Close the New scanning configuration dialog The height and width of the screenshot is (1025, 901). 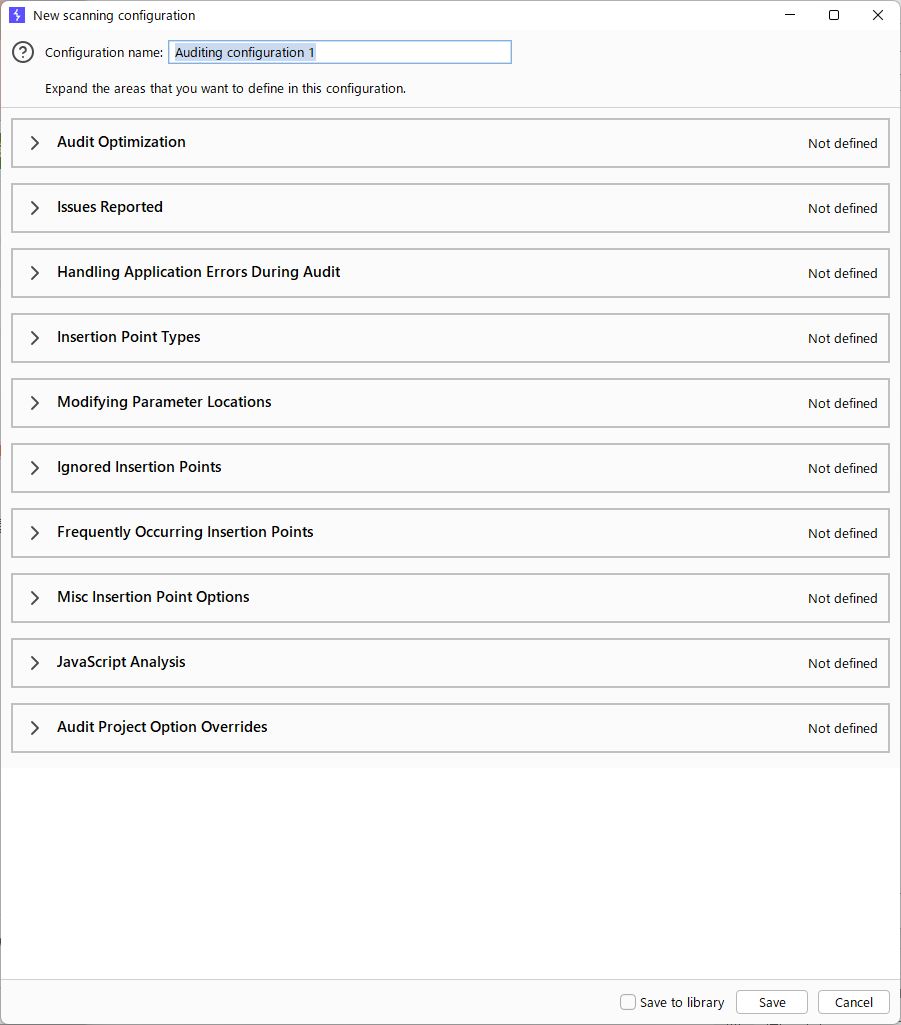click(x=877, y=15)
